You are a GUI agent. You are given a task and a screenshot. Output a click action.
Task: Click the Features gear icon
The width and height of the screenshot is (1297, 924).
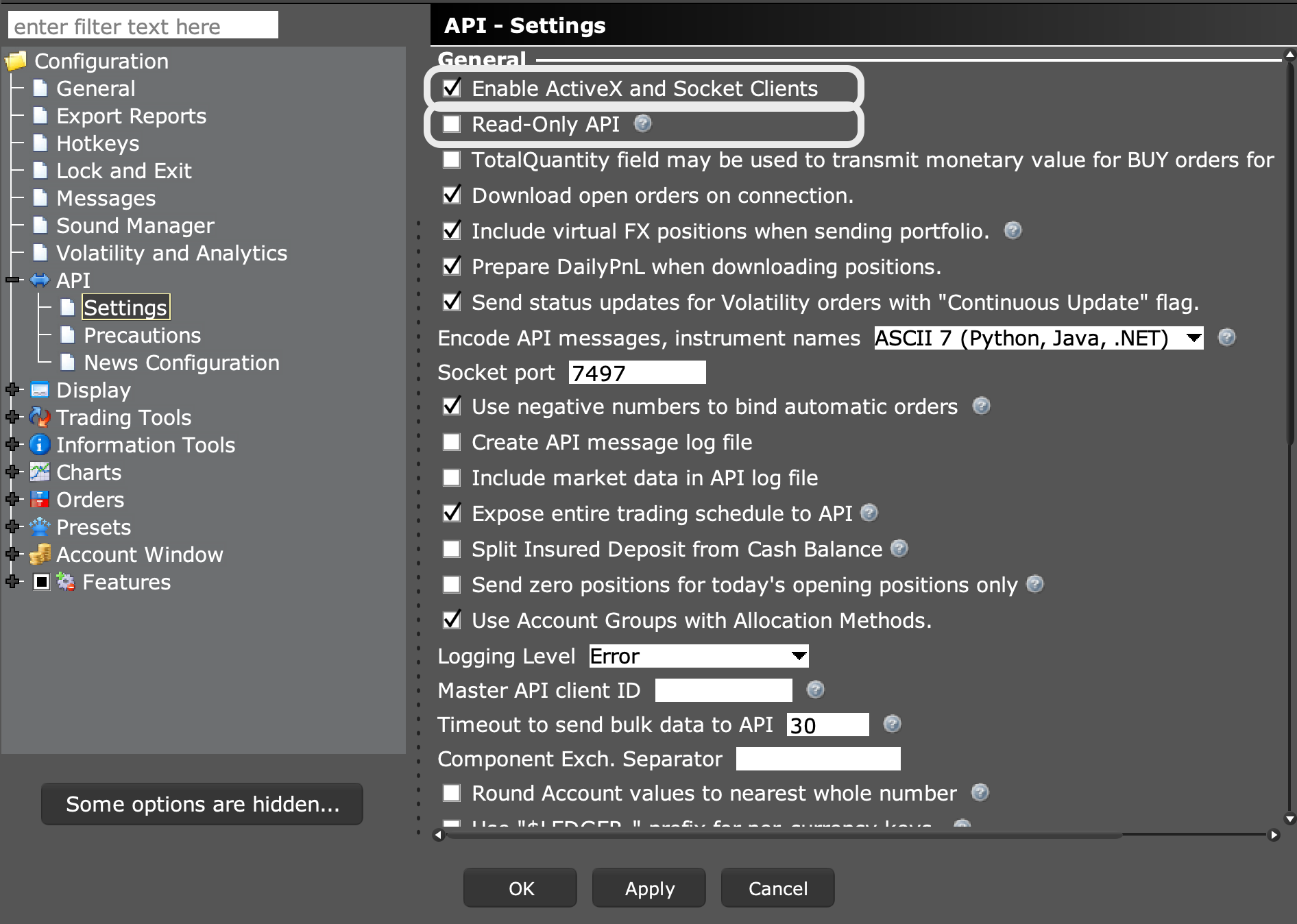click(66, 582)
